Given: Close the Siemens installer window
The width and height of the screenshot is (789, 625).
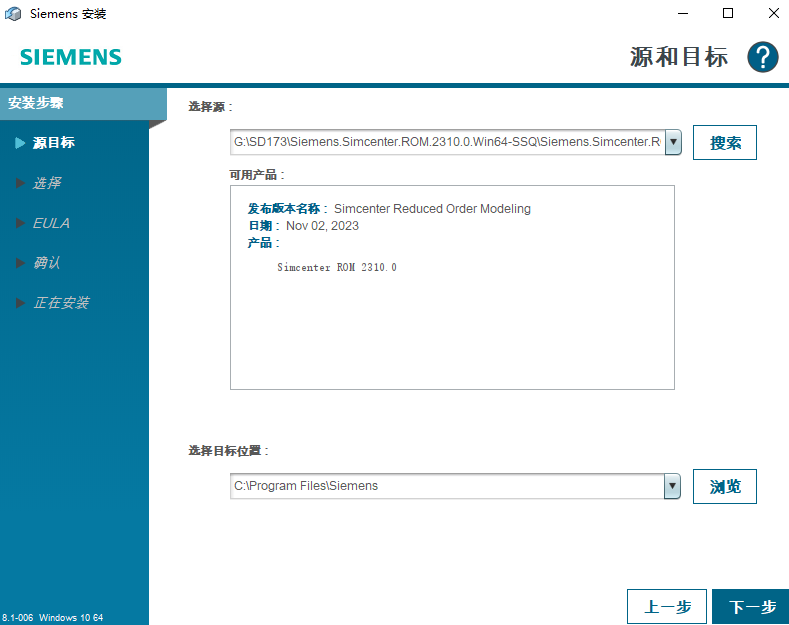Looking at the screenshot, I should coord(774,14).
